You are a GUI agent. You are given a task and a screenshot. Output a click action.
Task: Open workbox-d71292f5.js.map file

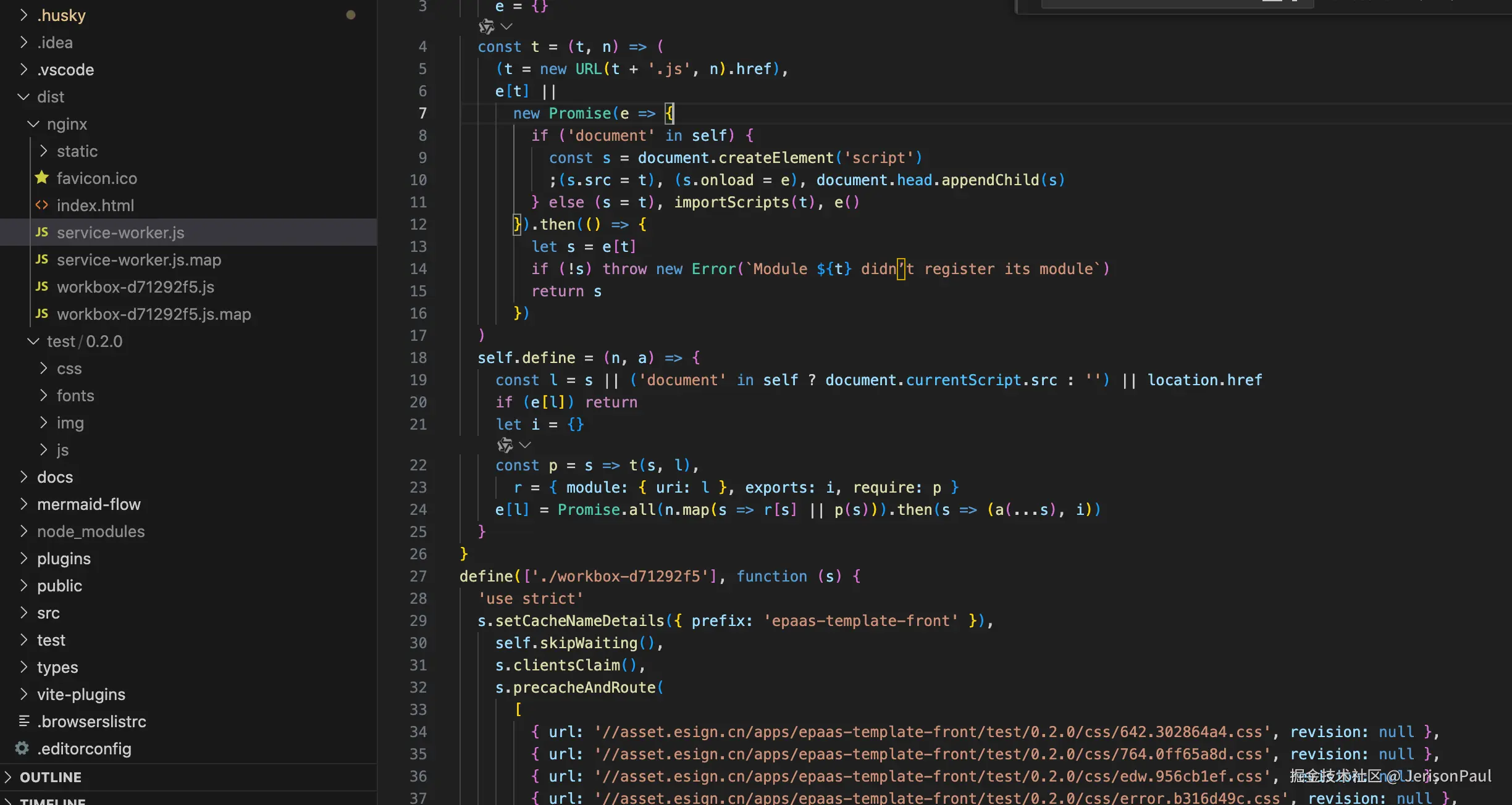pos(153,314)
